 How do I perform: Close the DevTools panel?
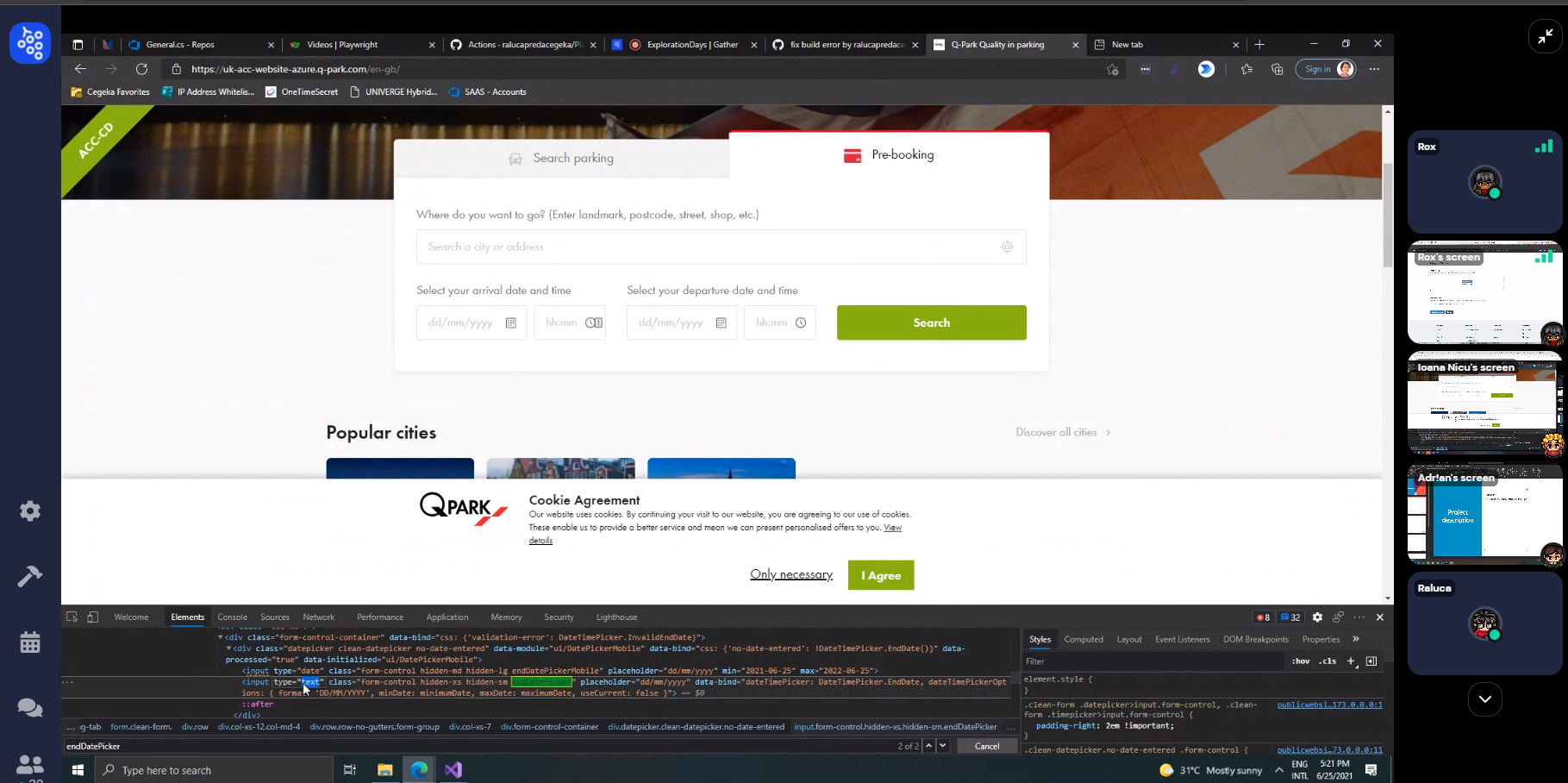tap(1380, 617)
